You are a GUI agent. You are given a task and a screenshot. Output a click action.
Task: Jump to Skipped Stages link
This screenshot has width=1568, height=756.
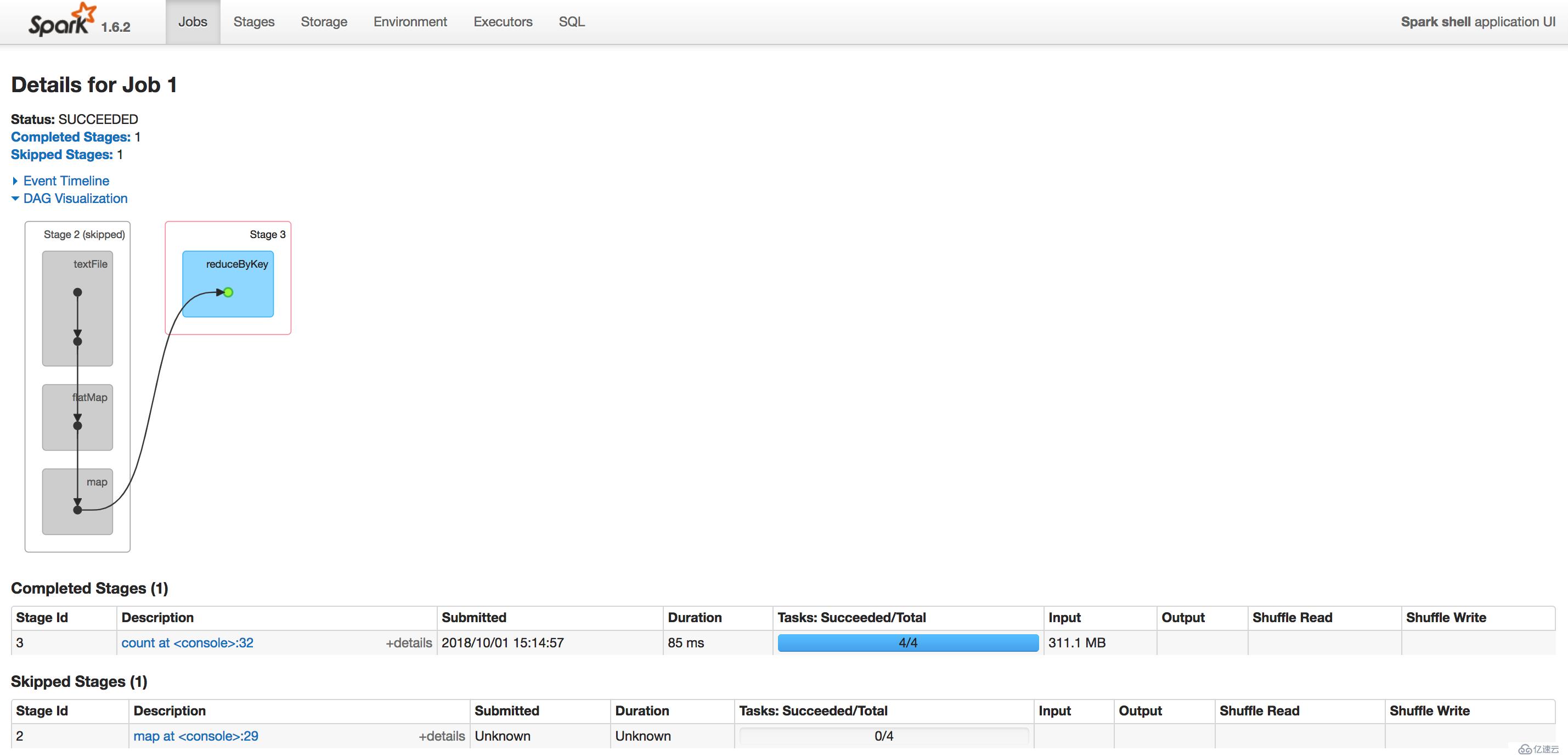tap(62, 155)
